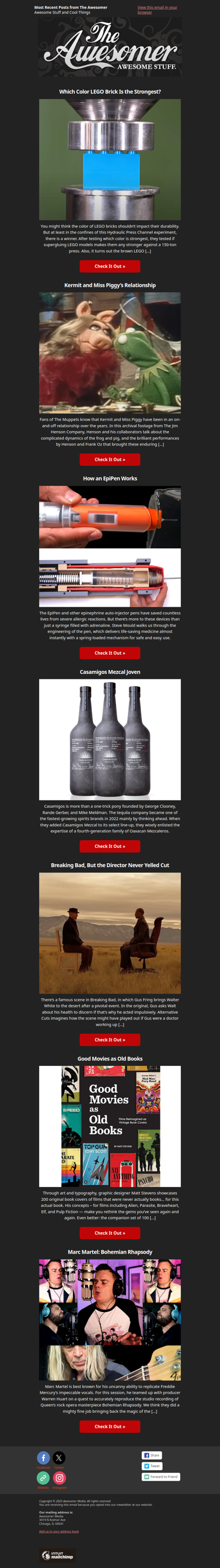
Task: Click the Tweet button
Action: [x=151, y=1466]
